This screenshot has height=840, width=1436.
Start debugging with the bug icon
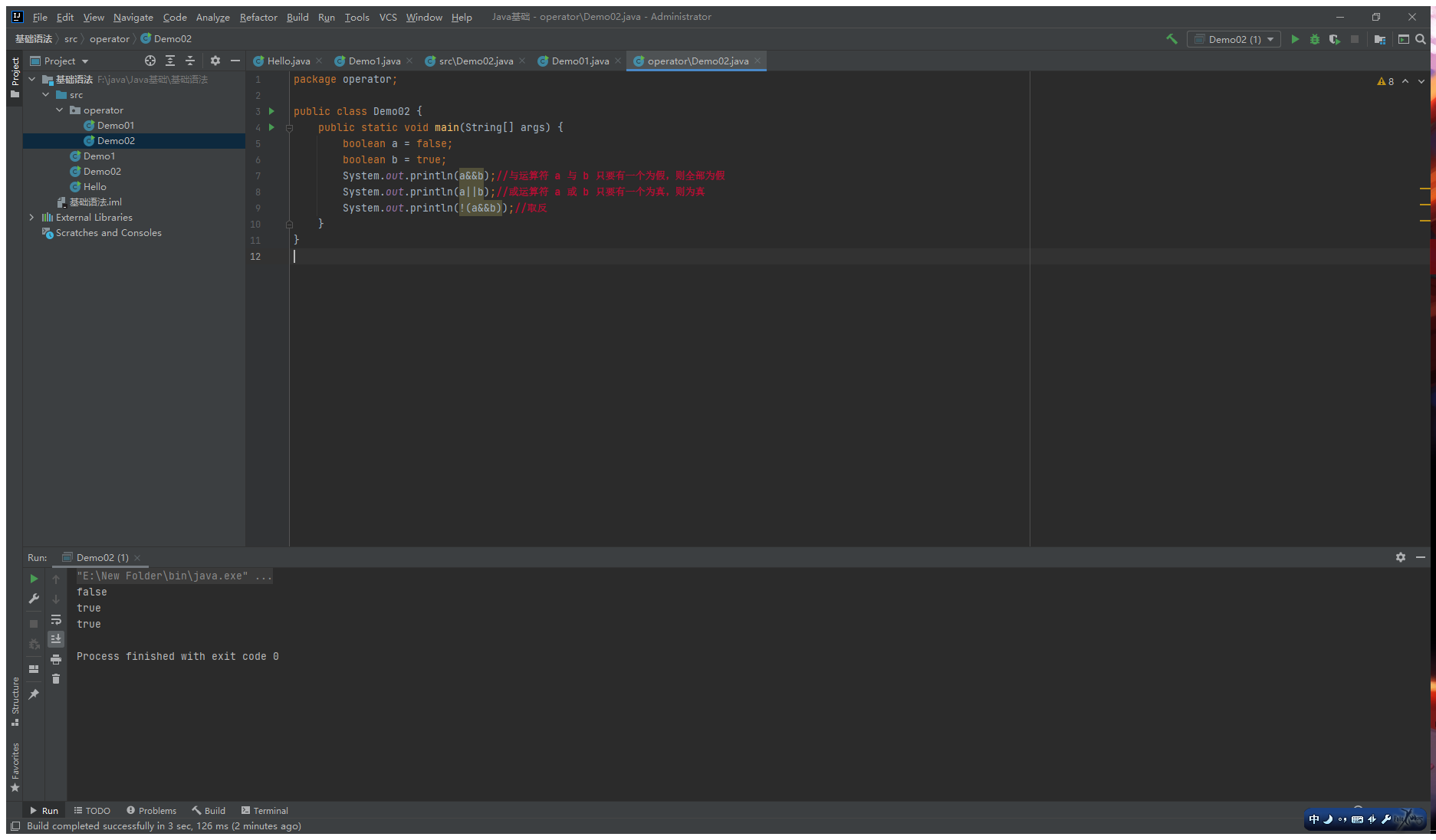point(1315,39)
